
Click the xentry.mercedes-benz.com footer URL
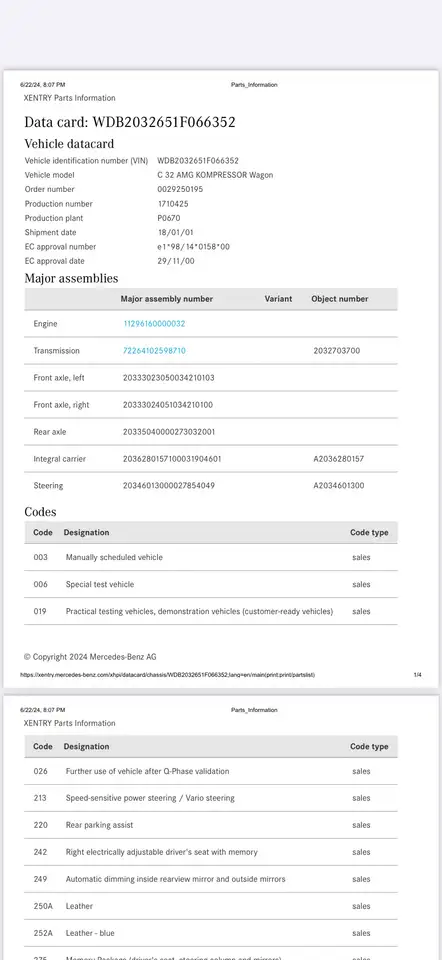pyautogui.click(x=168, y=675)
